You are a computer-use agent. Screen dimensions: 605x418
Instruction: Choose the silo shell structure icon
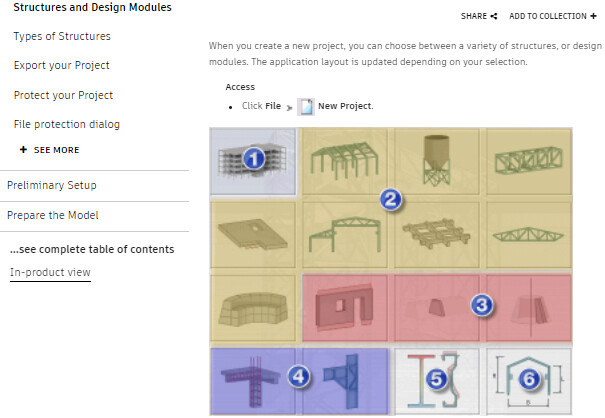point(436,158)
